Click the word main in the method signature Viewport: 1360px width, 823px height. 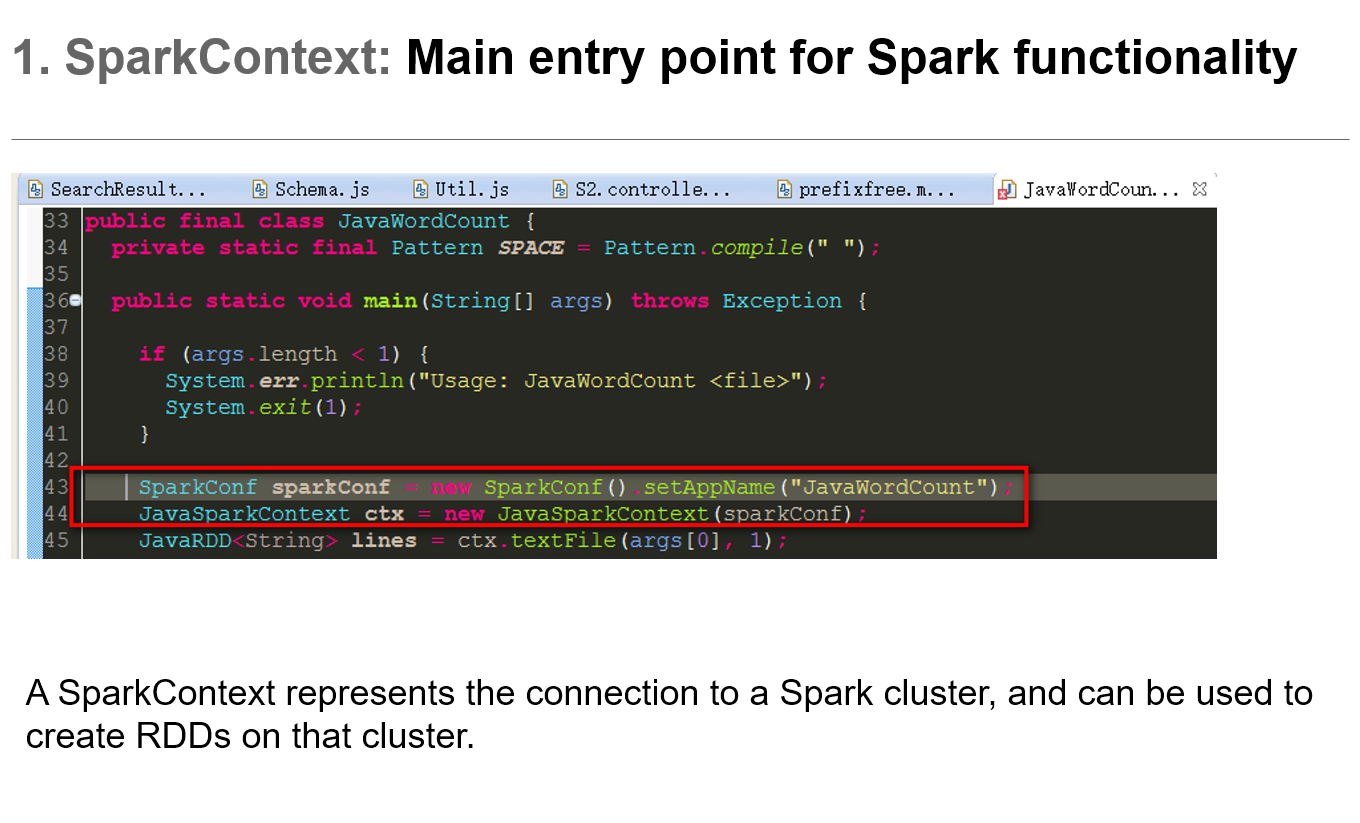point(390,301)
